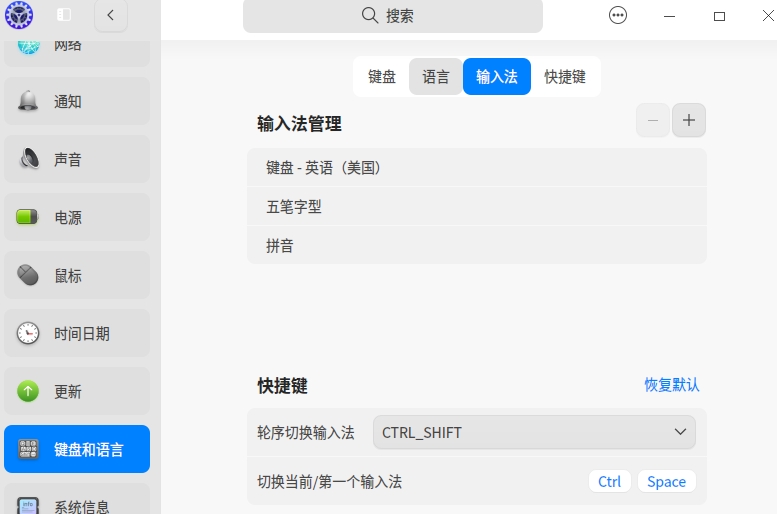Select the 输入法 tab

pyautogui.click(x=497, y=76)
